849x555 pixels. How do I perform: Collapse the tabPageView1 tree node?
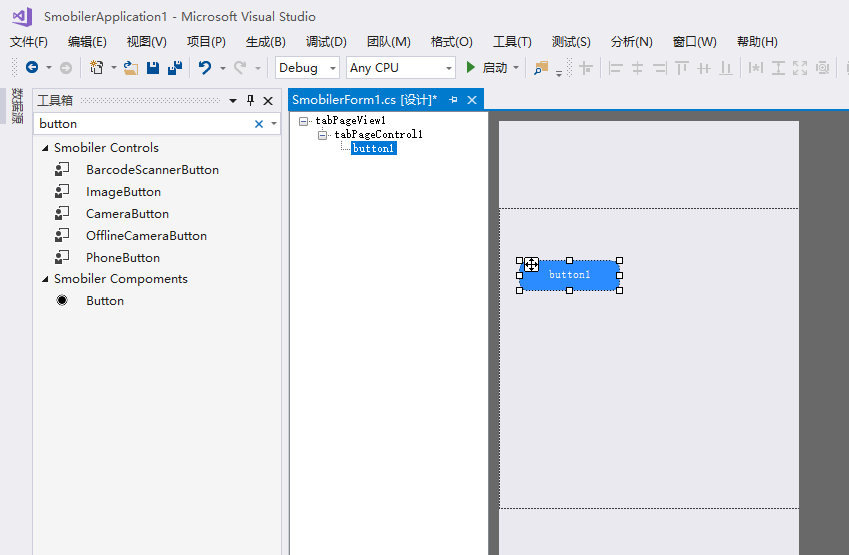(304, 121)
